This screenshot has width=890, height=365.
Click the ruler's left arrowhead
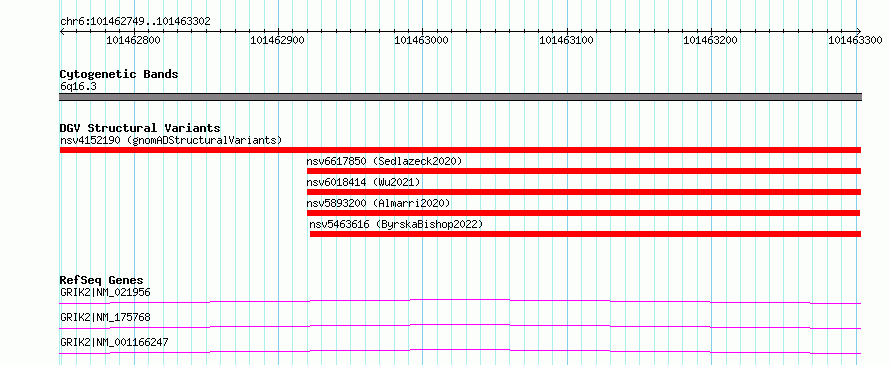coord(62,31)
